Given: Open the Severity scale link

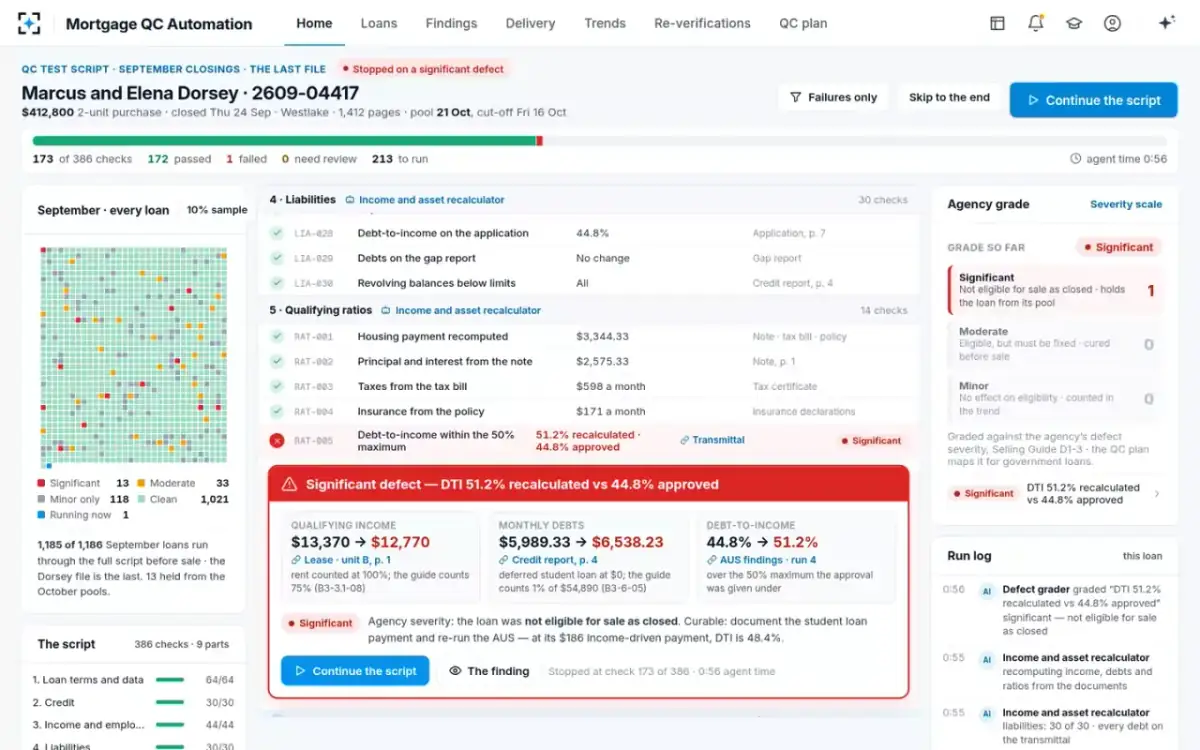Looking at the screenshot, I should 1126,204.
